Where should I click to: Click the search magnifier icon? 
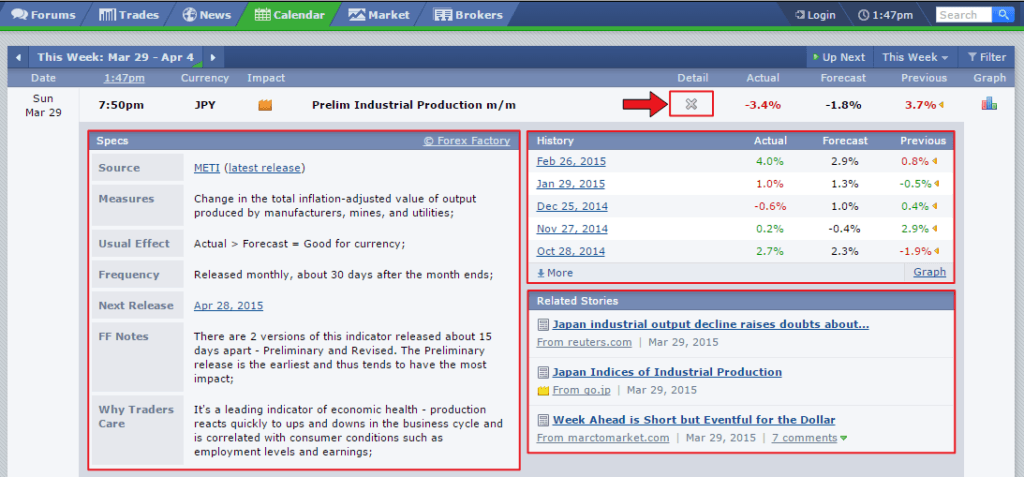[x=1003, y=15]
